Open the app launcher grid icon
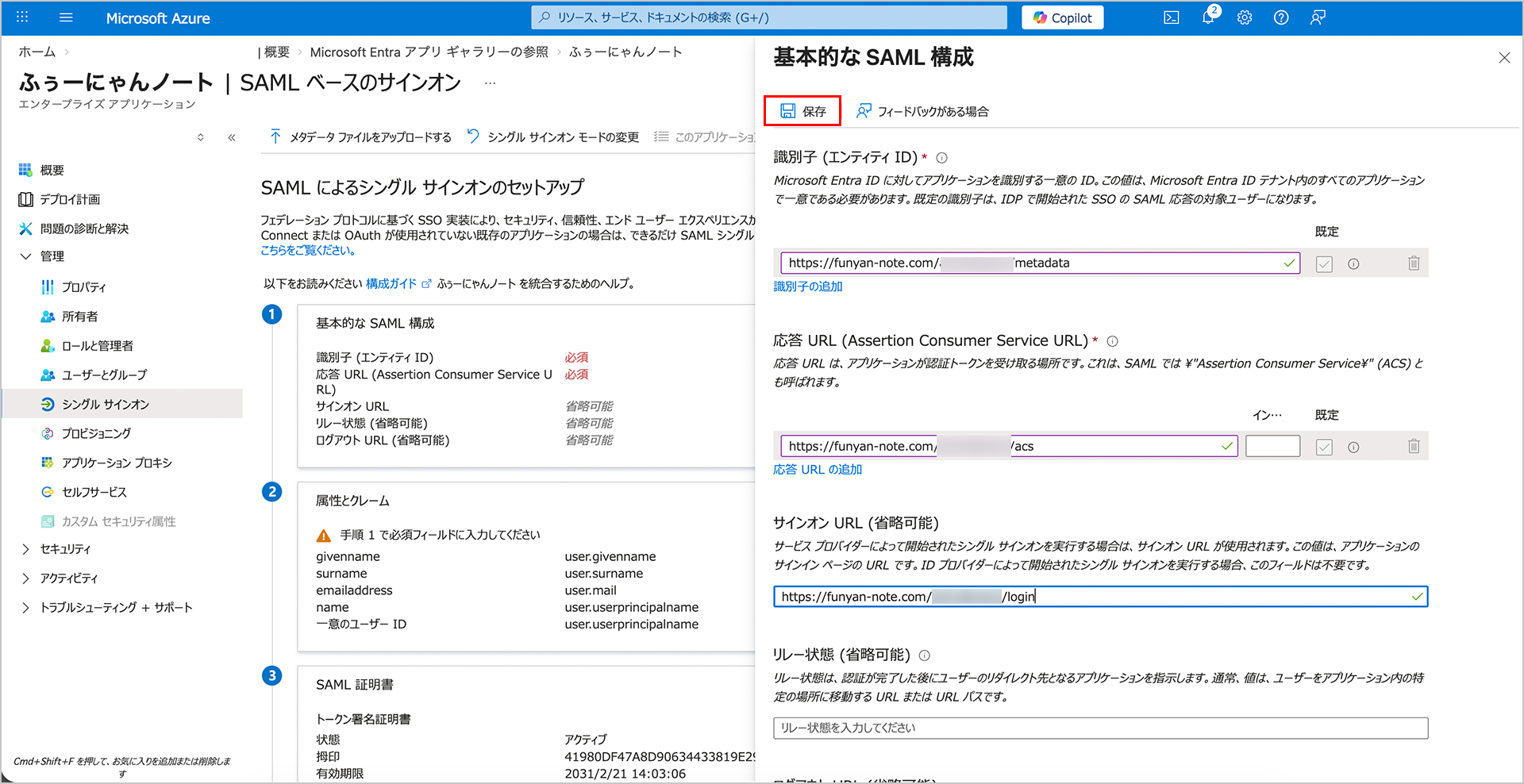This screenshot has height=784, width=1524. click(22, 17)
